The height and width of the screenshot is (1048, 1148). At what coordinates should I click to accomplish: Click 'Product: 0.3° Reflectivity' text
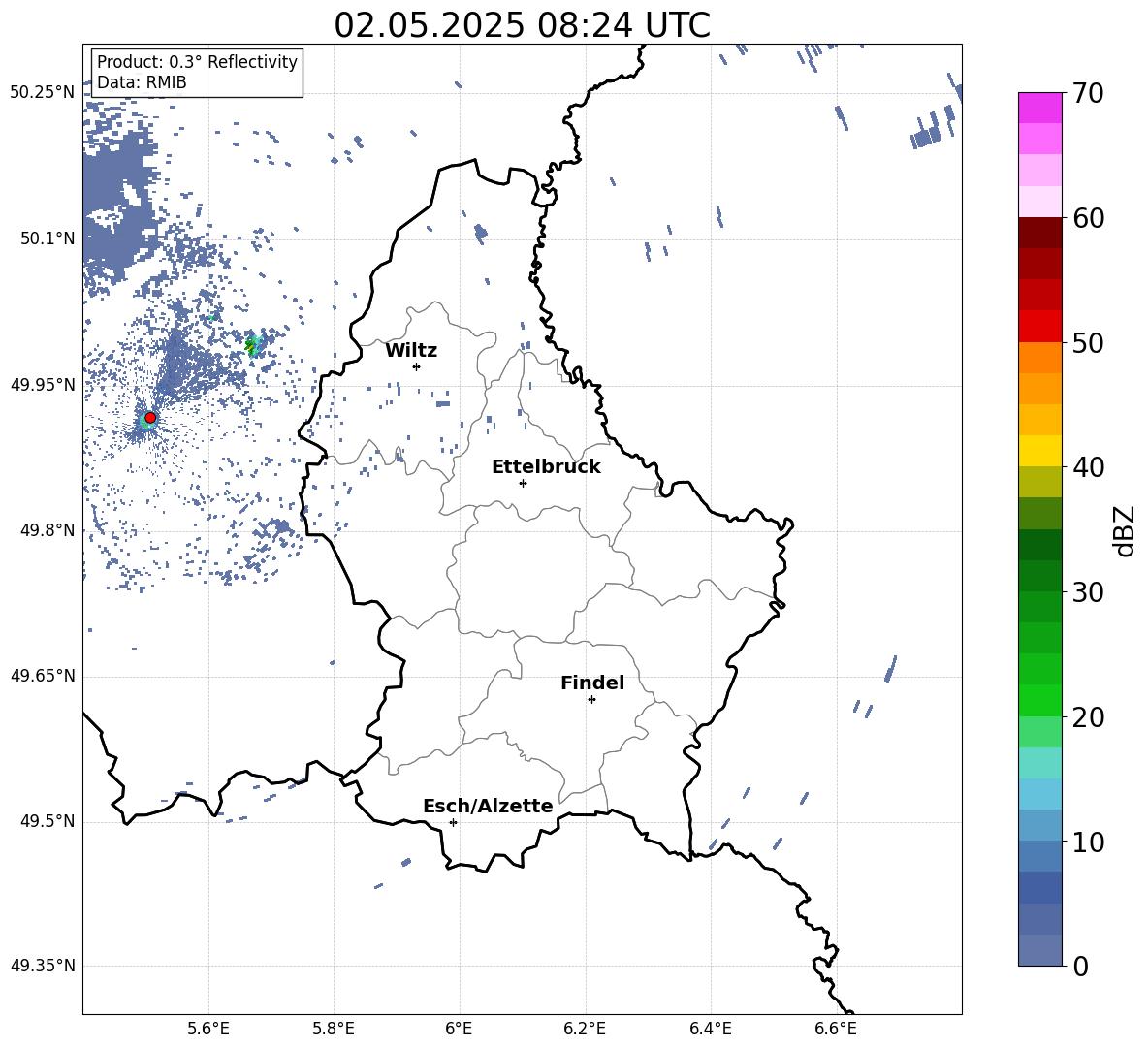click(x=197, y=61)
